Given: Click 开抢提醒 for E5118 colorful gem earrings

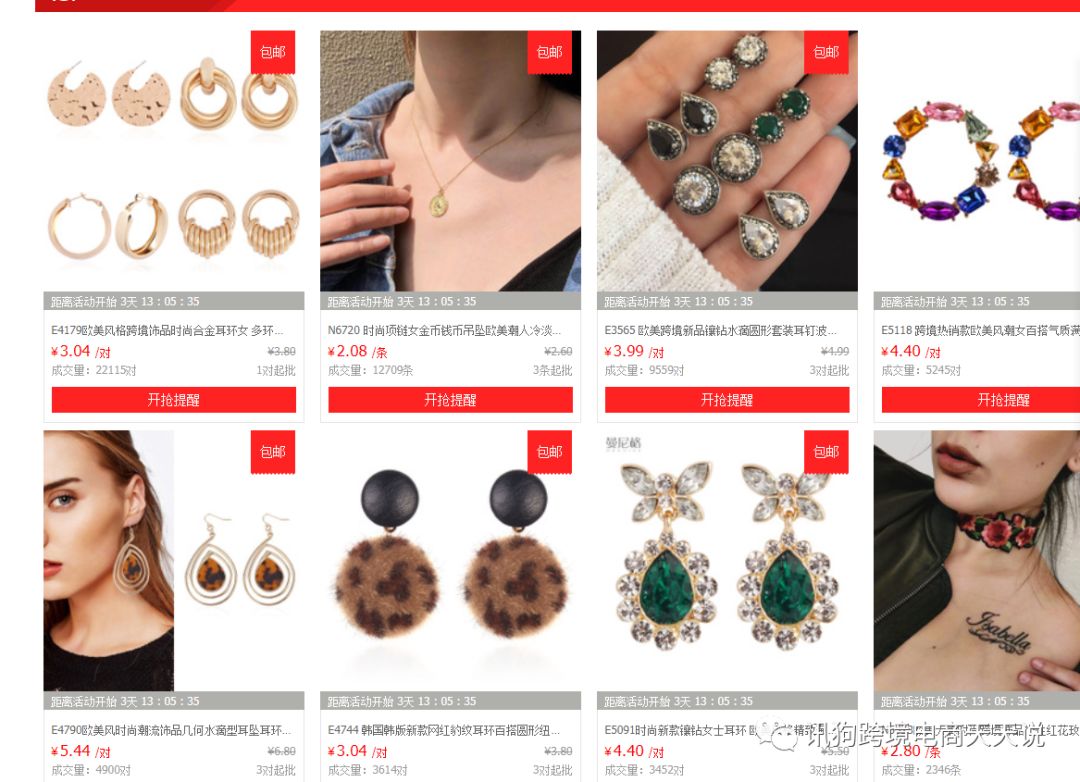Looking at the screenshot, I should (x=981, y=400).
